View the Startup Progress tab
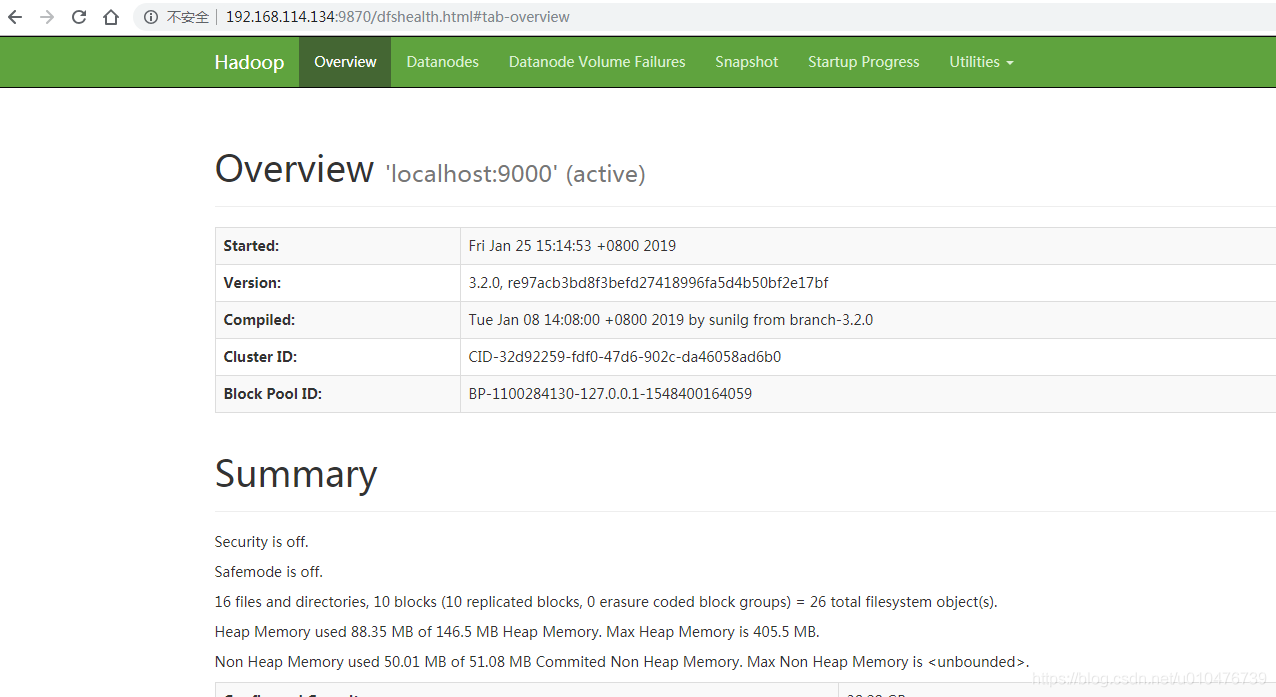 click(863, 62)
